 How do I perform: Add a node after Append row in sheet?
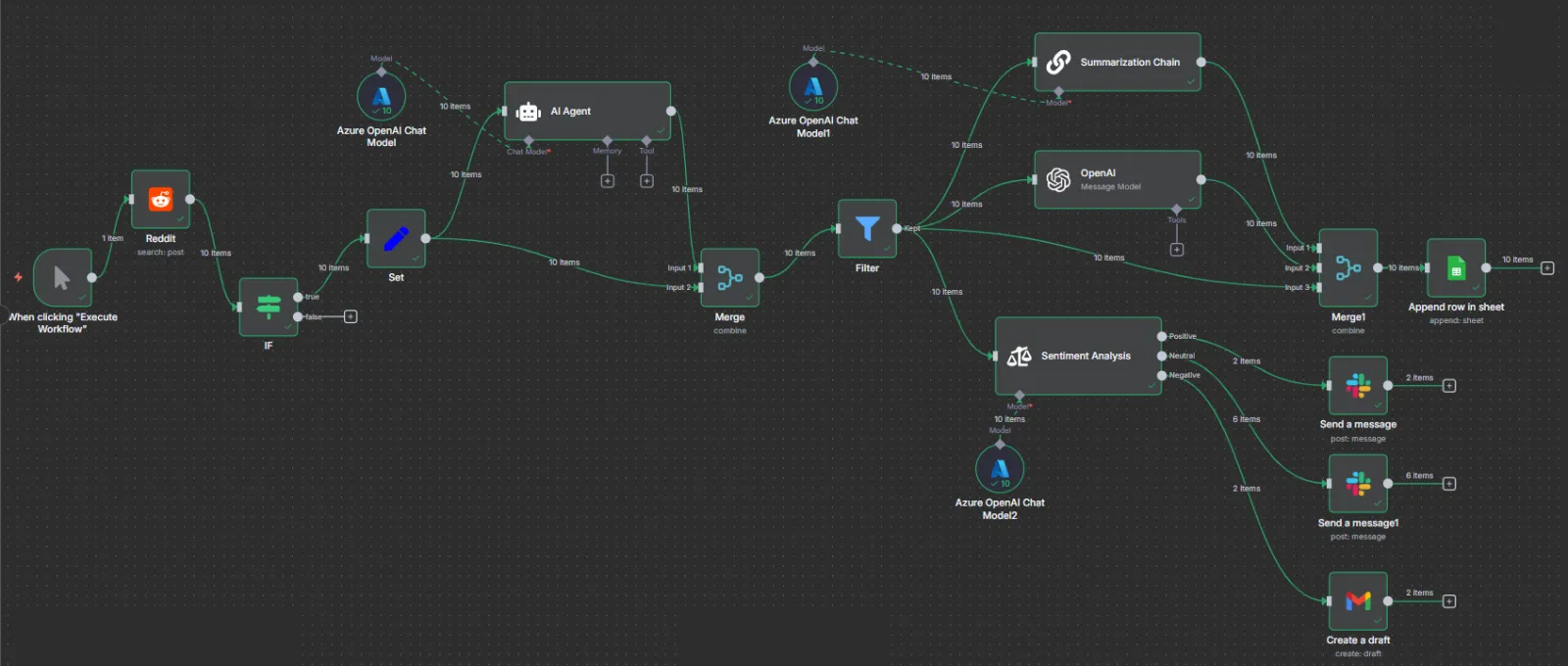pyautogui.click(x=1547, y=268)
